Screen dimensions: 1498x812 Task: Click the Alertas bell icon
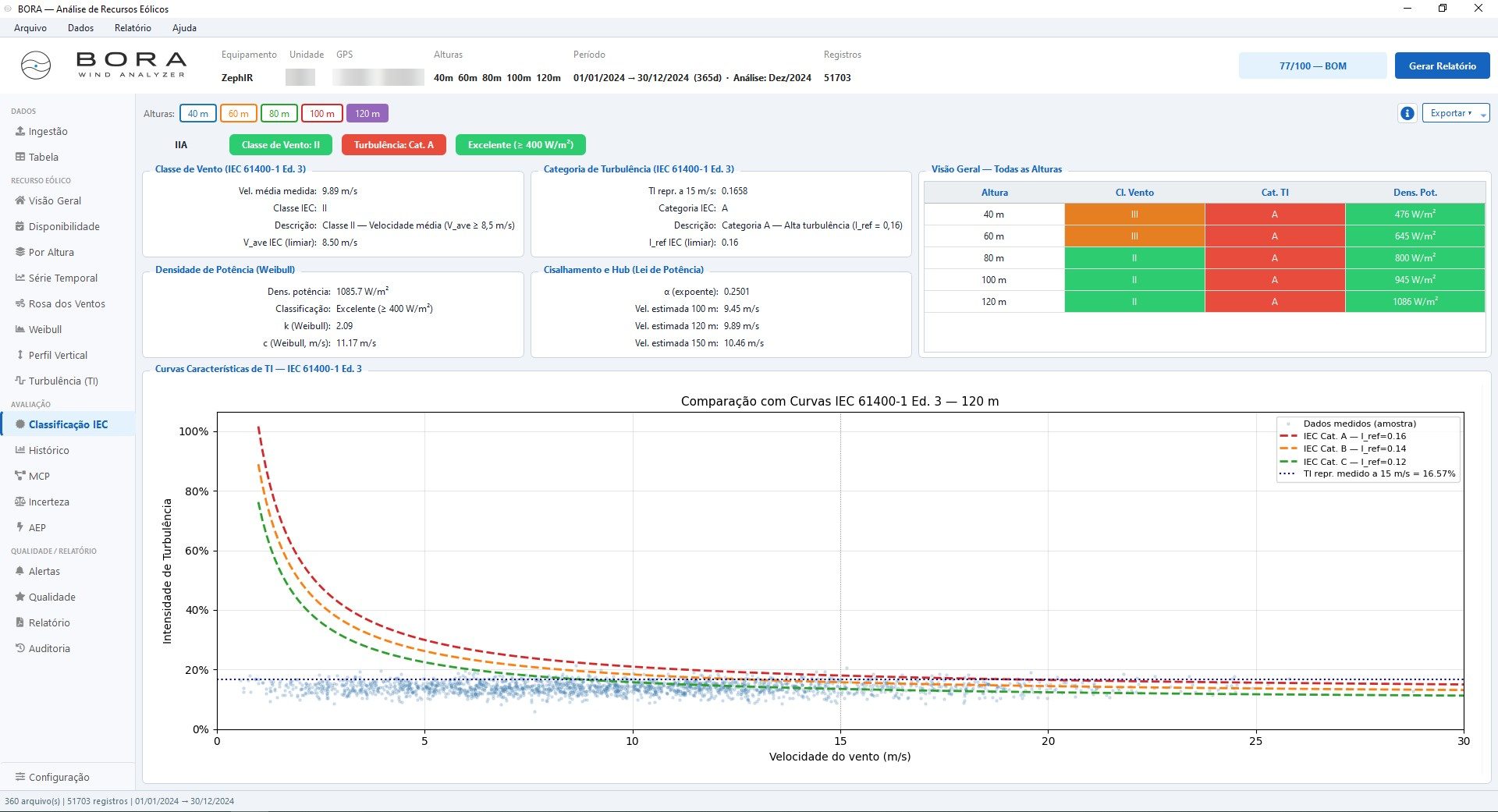pyautogui.click(x=20, y=571)
